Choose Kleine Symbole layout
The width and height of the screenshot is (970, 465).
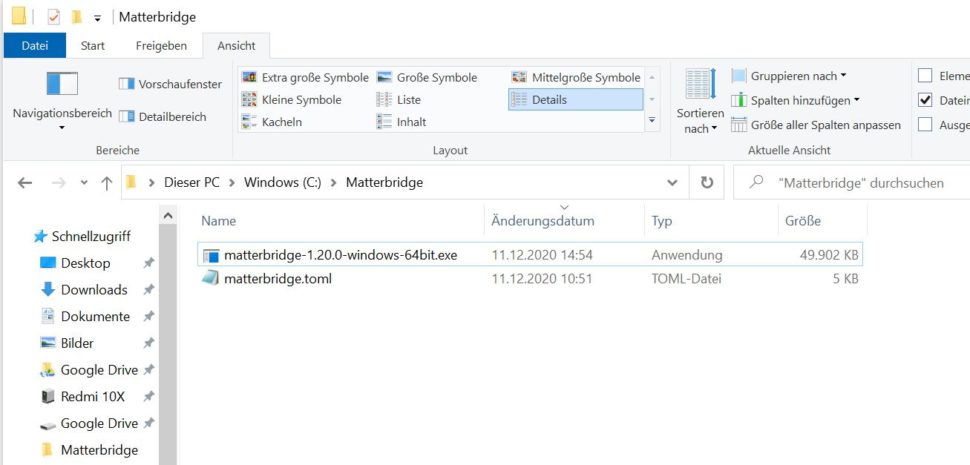(x=291, y=100)
